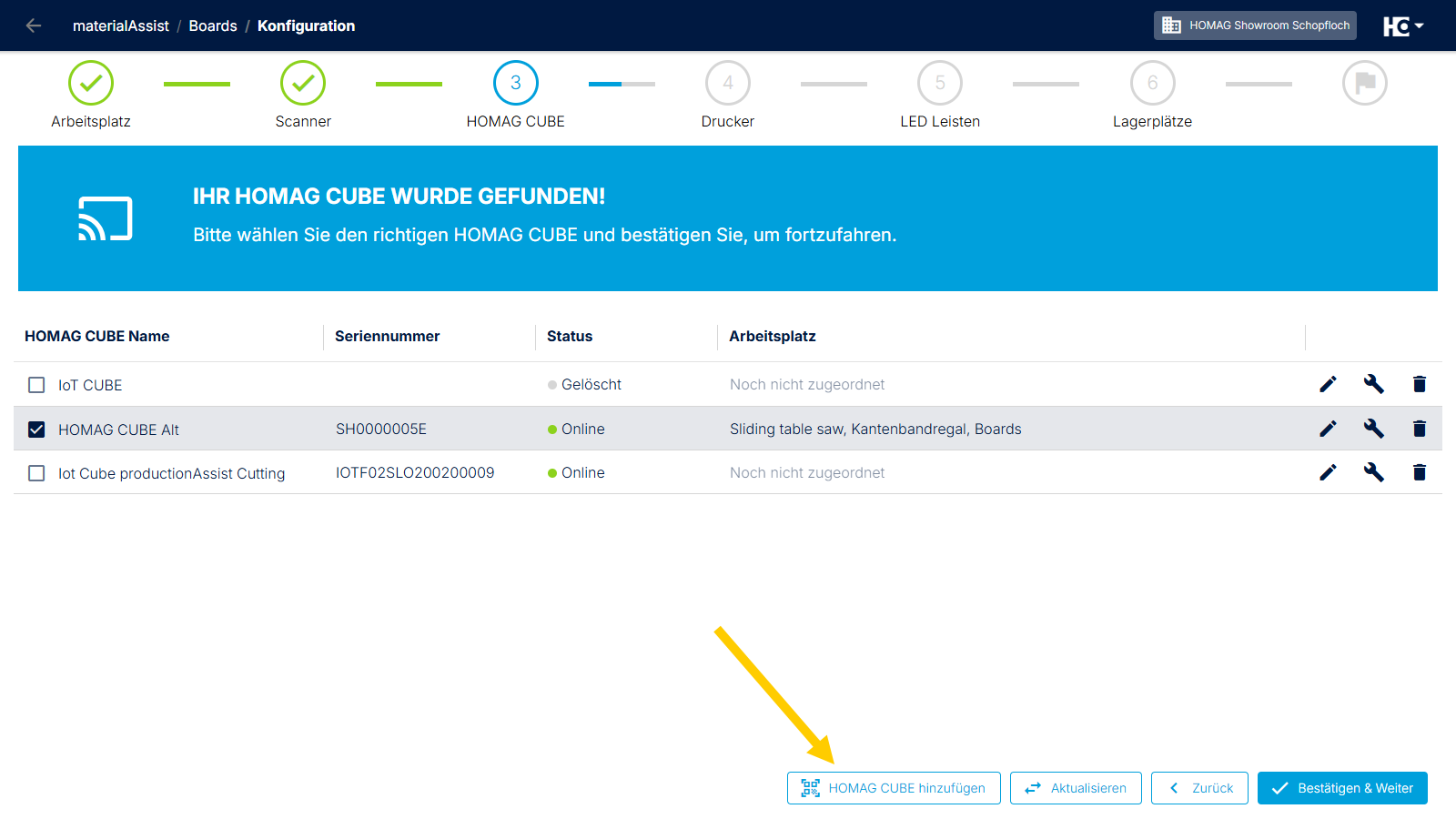Click the trash icon for IoT CUBE

coord(1419,384)
